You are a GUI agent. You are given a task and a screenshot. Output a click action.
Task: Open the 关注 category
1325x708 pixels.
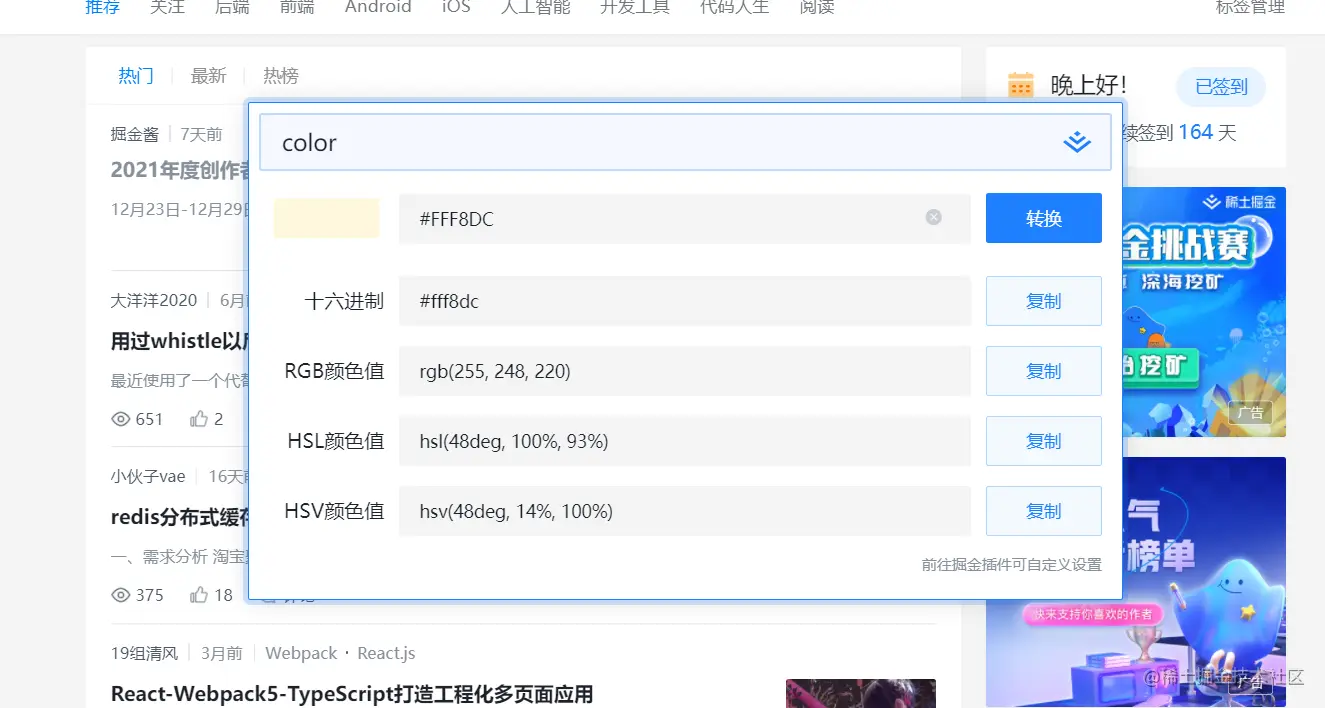click(167, 7)
